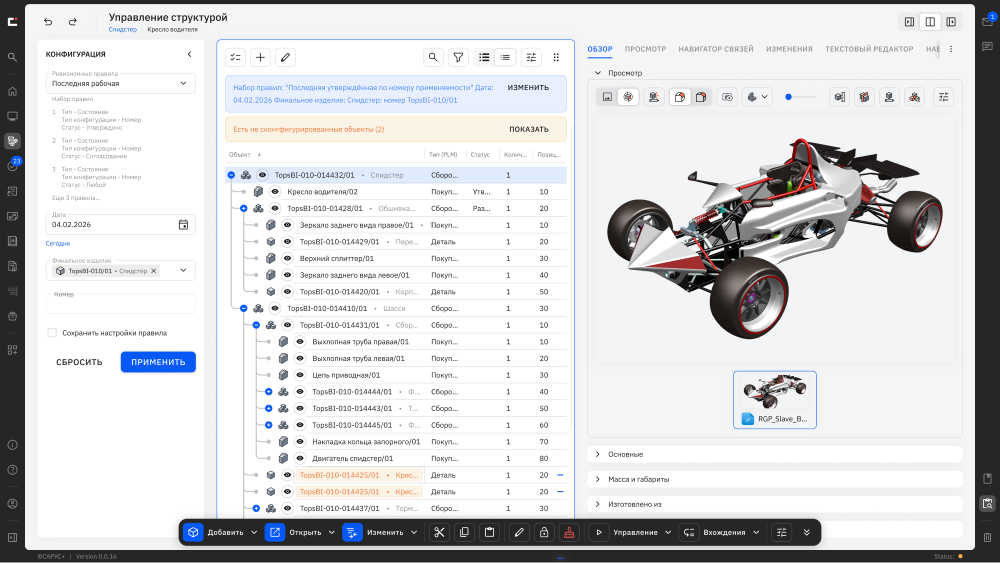The width and height of the screenshot is (1000, 563).
Task: Enable the Сохранить настройки правила checkbox
Action: tap(52, 333)
